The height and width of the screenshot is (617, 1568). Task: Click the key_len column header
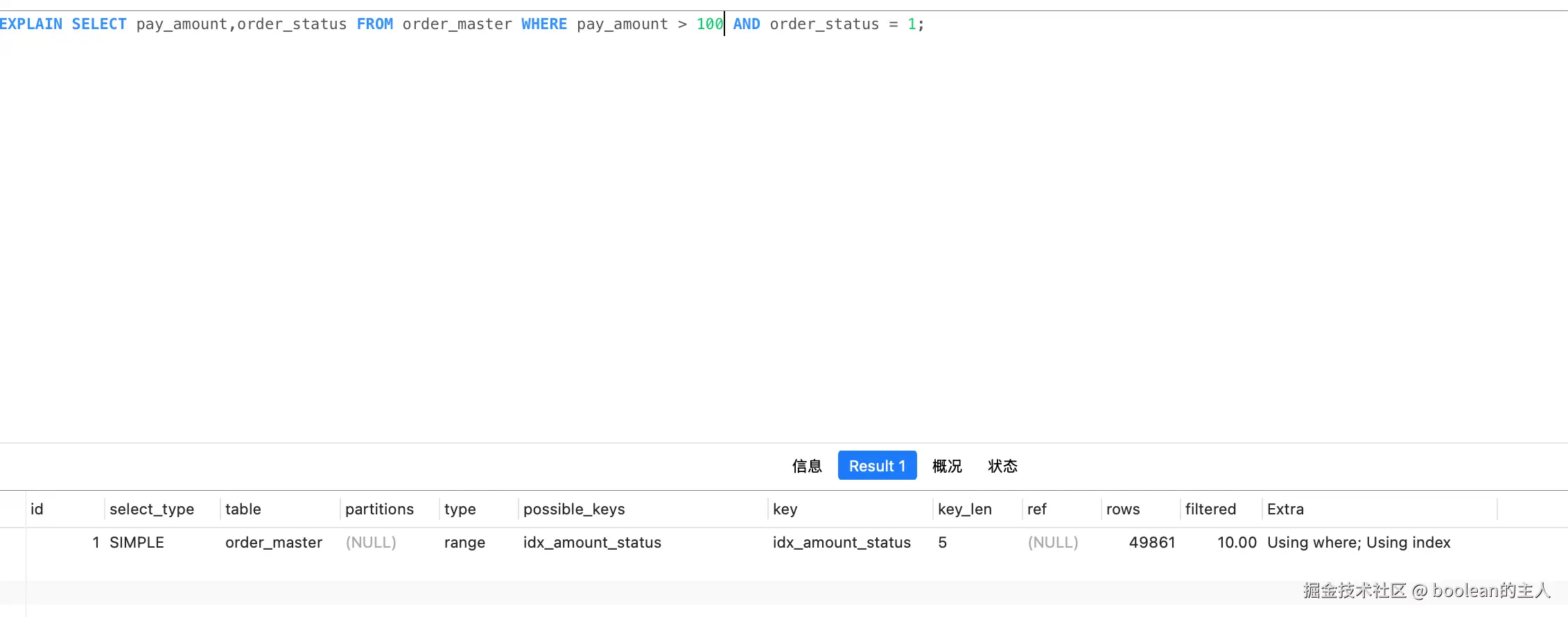coord(977,509)
